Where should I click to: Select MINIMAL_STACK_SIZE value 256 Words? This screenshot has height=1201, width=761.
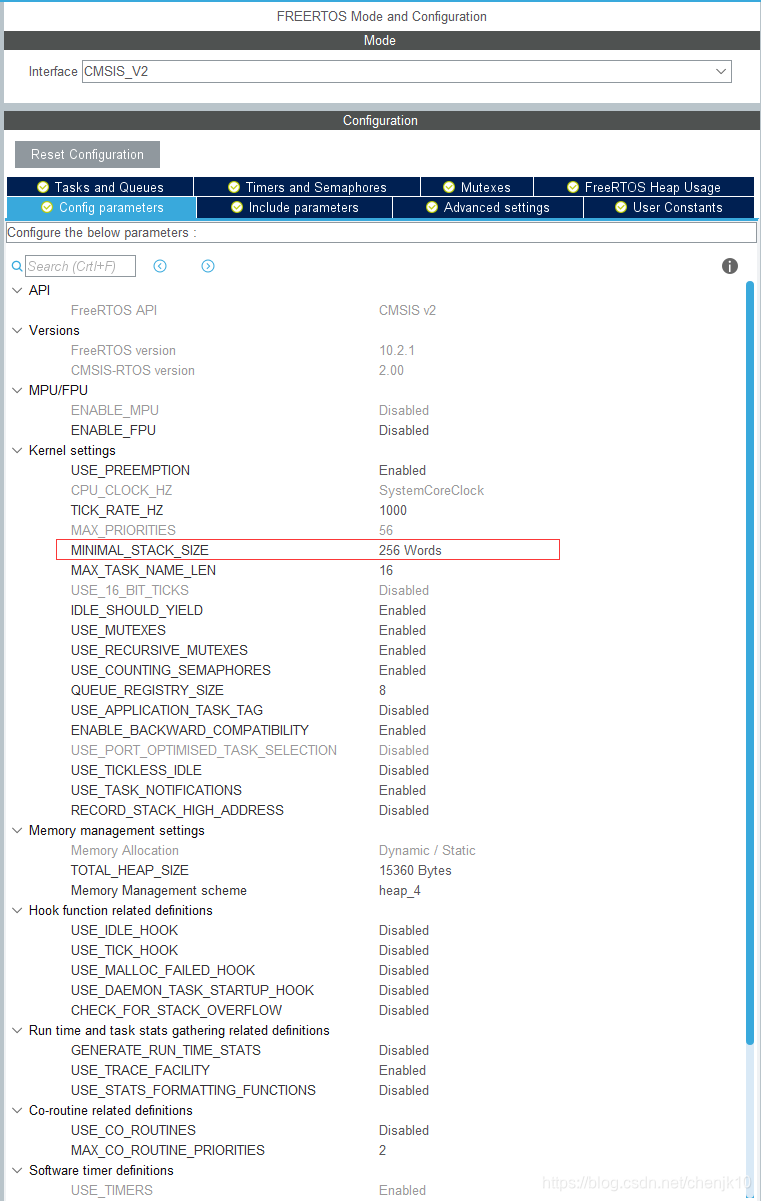click(x=410, y=550)
